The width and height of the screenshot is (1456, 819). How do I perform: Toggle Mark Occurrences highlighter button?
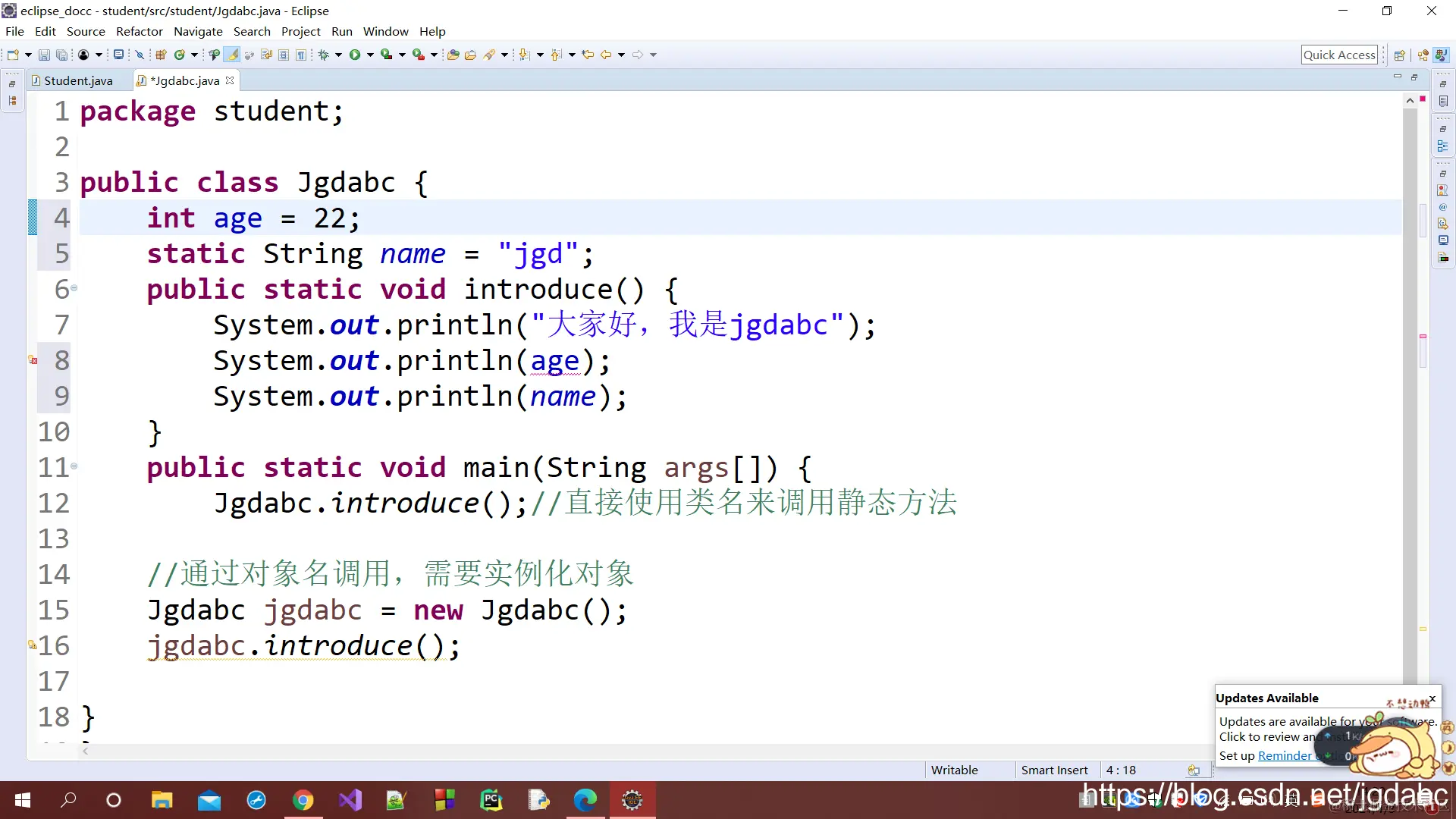(232, 55)
